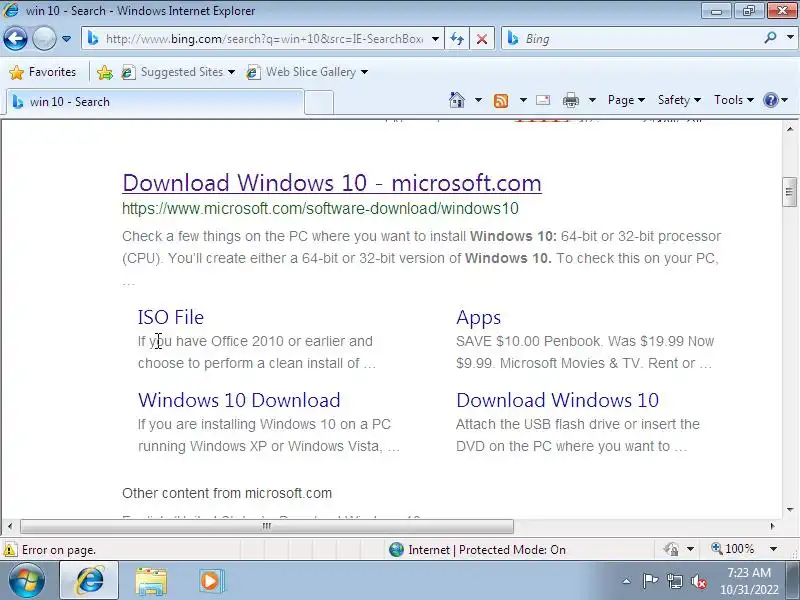Click the status bar privacy lock icon
Screen dimensions: 800x600
pyautogui.click(x=671, y=549)
